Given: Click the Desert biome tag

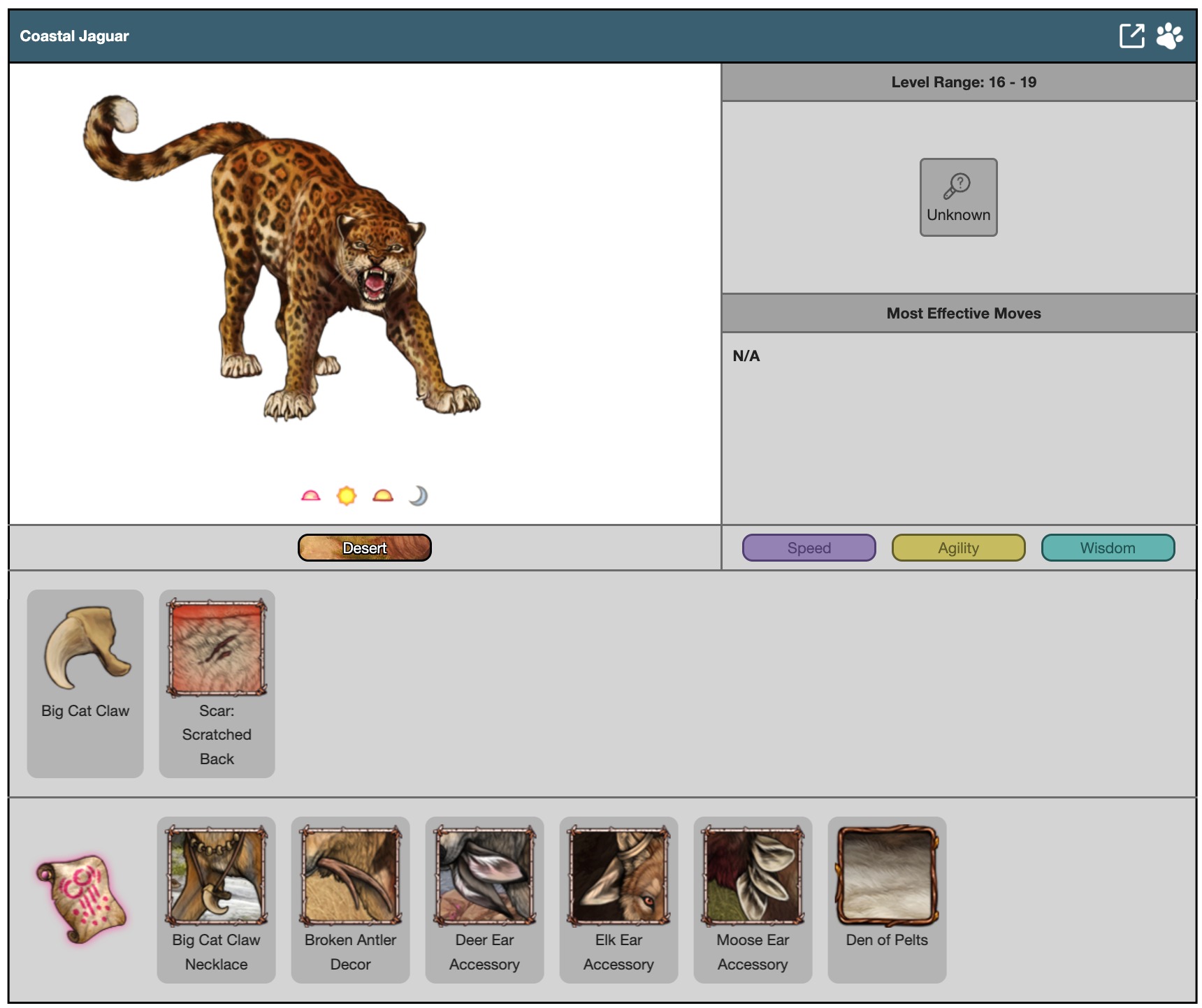Looking at the screenshot, I should tap(364, 548).
